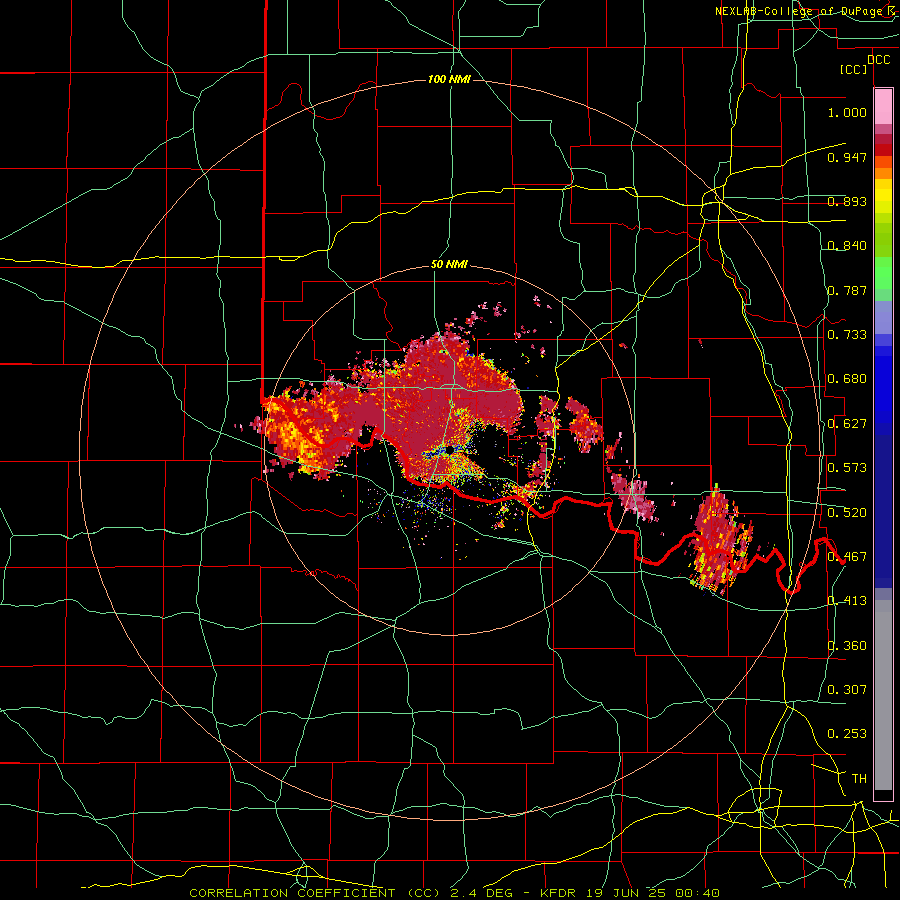Image resolution: width=900 pixels, height=900 pixels.
Task: Click the 0.627 legend value
Action: [847, 424]
